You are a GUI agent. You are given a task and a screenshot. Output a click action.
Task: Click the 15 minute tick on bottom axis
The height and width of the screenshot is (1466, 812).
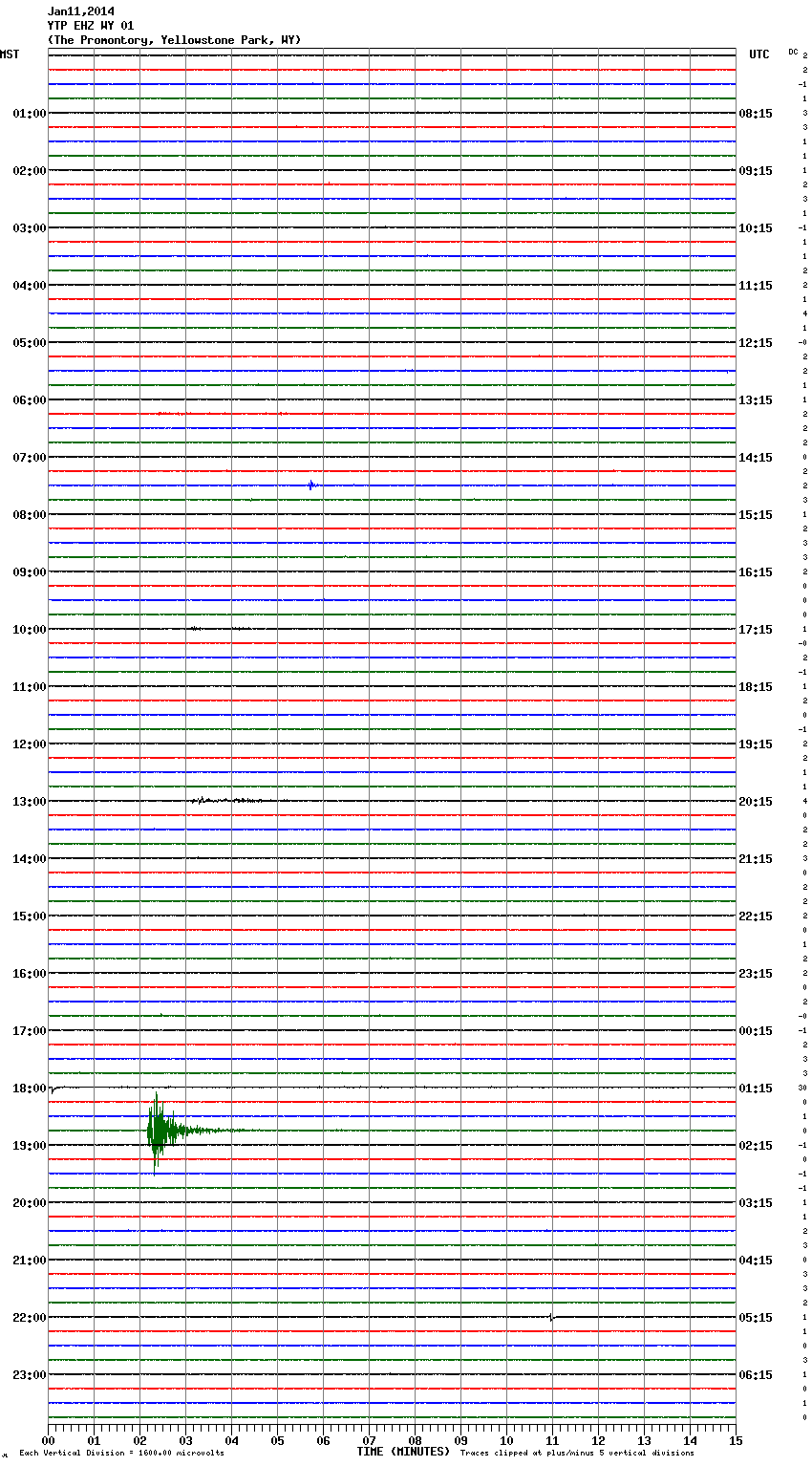pos(735,1440)
